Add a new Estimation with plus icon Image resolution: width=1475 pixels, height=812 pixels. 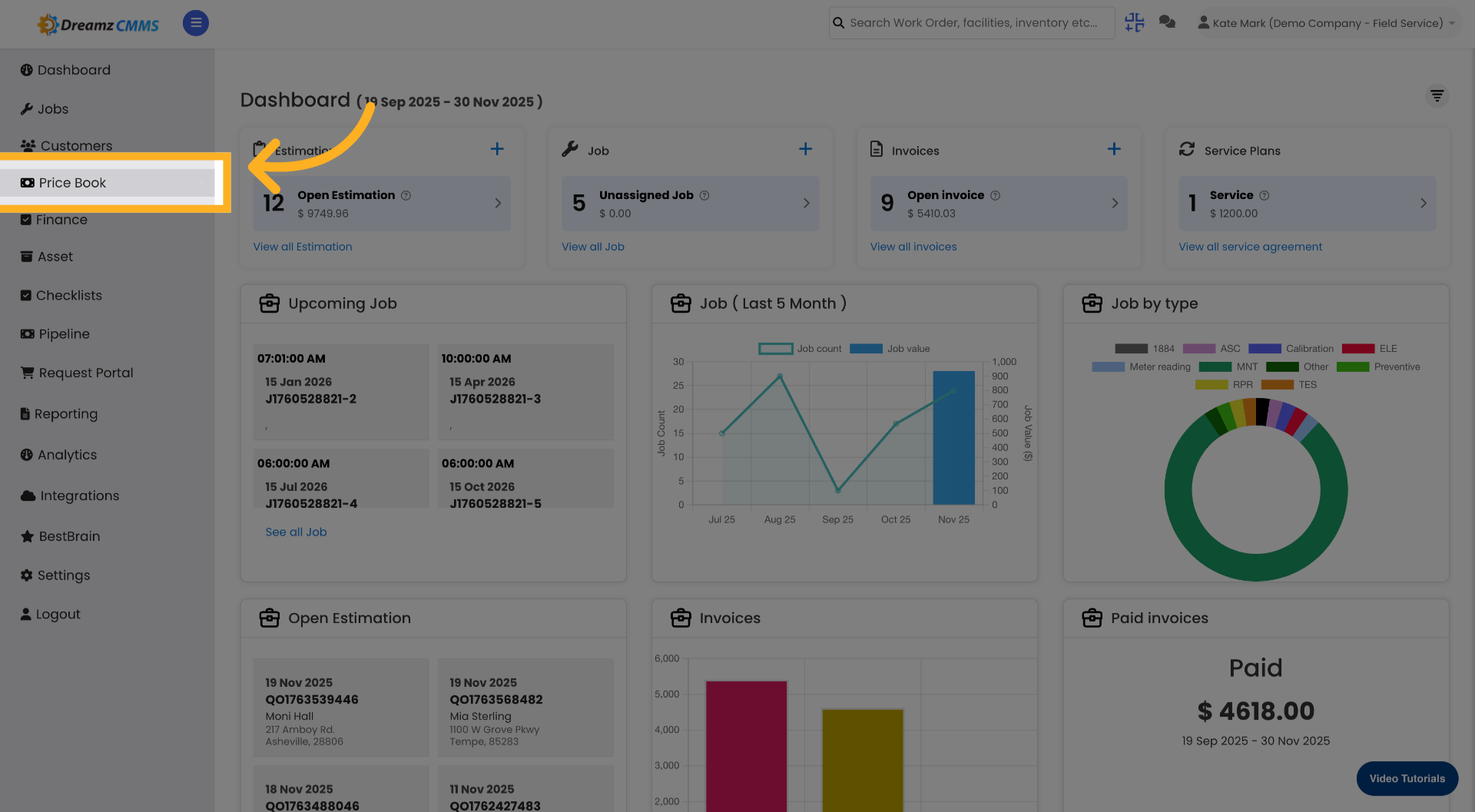[497, 149]
